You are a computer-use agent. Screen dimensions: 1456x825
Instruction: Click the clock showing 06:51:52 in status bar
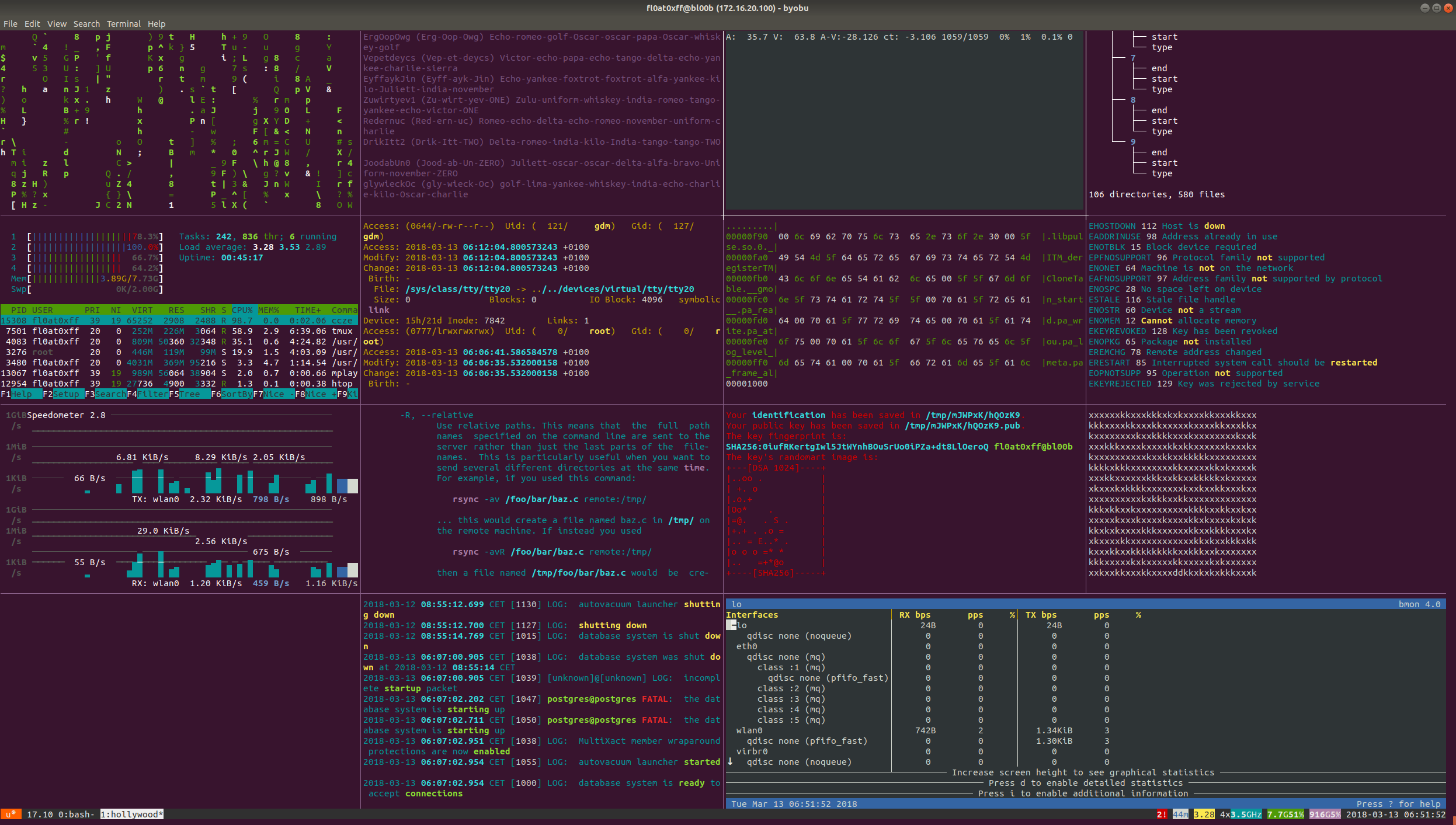pyautogui.click(x=1425, y=814)
